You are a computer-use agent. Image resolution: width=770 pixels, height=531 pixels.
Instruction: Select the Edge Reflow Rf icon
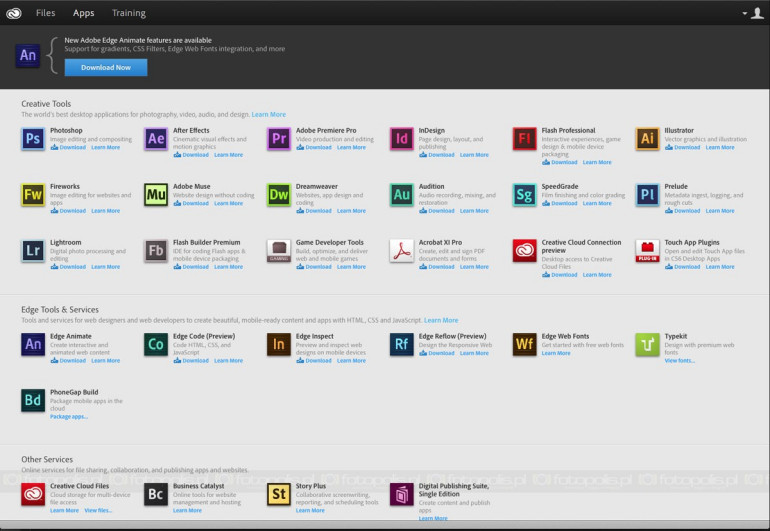402,344
